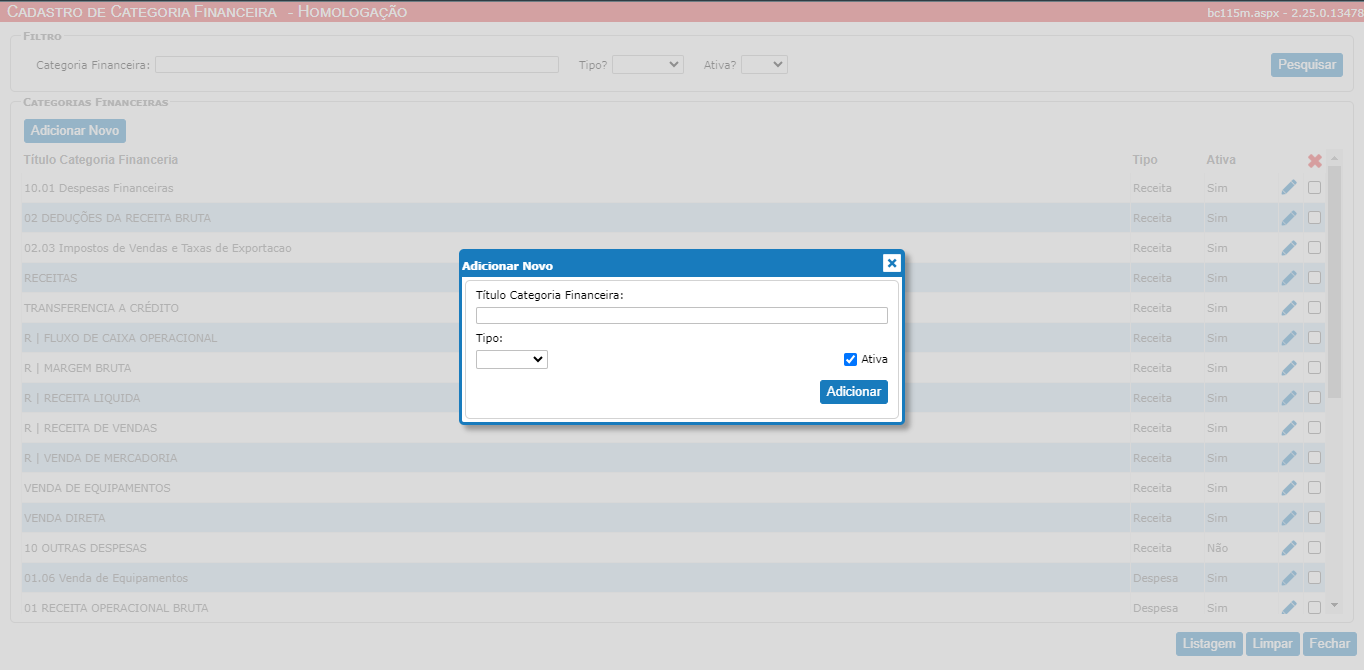This screenshot has width=1364, height=670.
Task: Focus the Título Categoria Financeira input
Action: coord(682,315)
